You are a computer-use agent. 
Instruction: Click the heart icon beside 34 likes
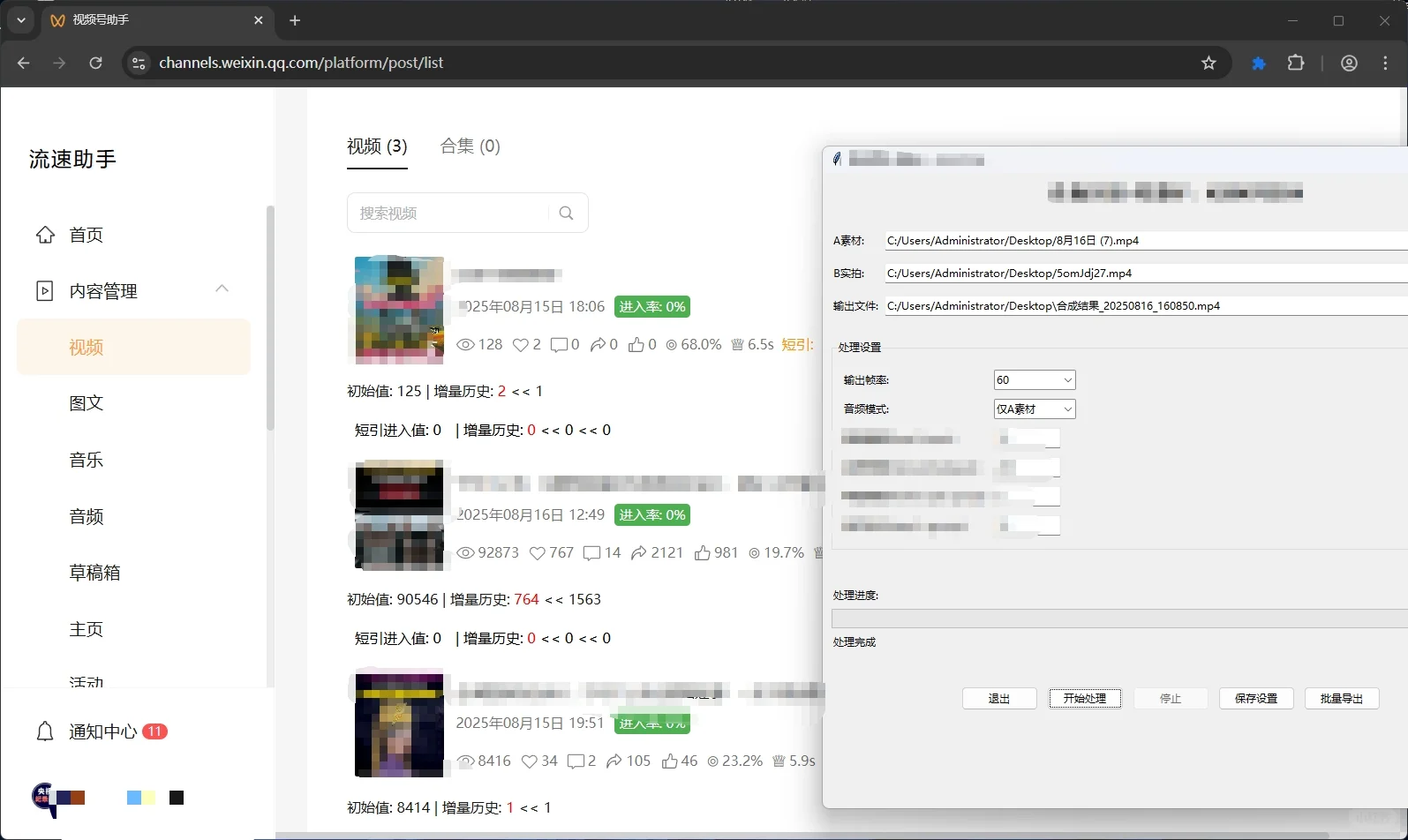pos(530,761)
